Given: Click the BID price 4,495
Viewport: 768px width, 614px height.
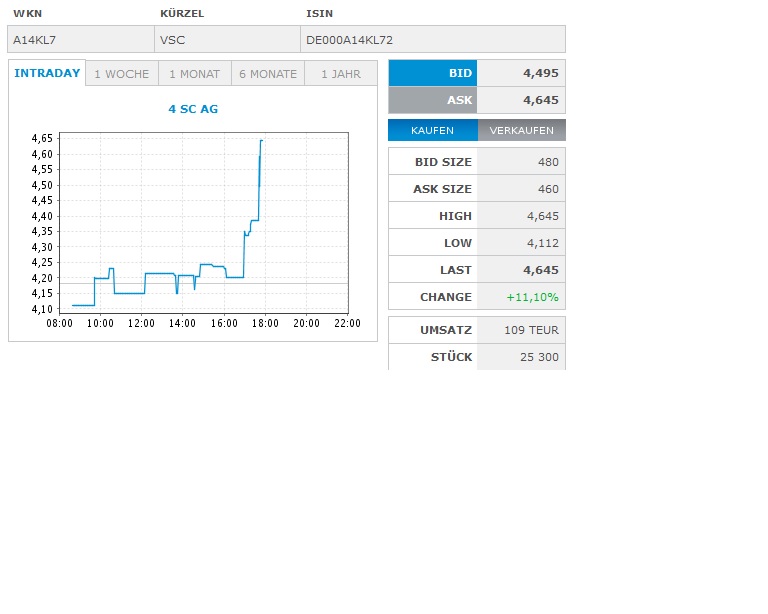Looking at the screenshot, I should pyautogui.click(x=521, y=73).
